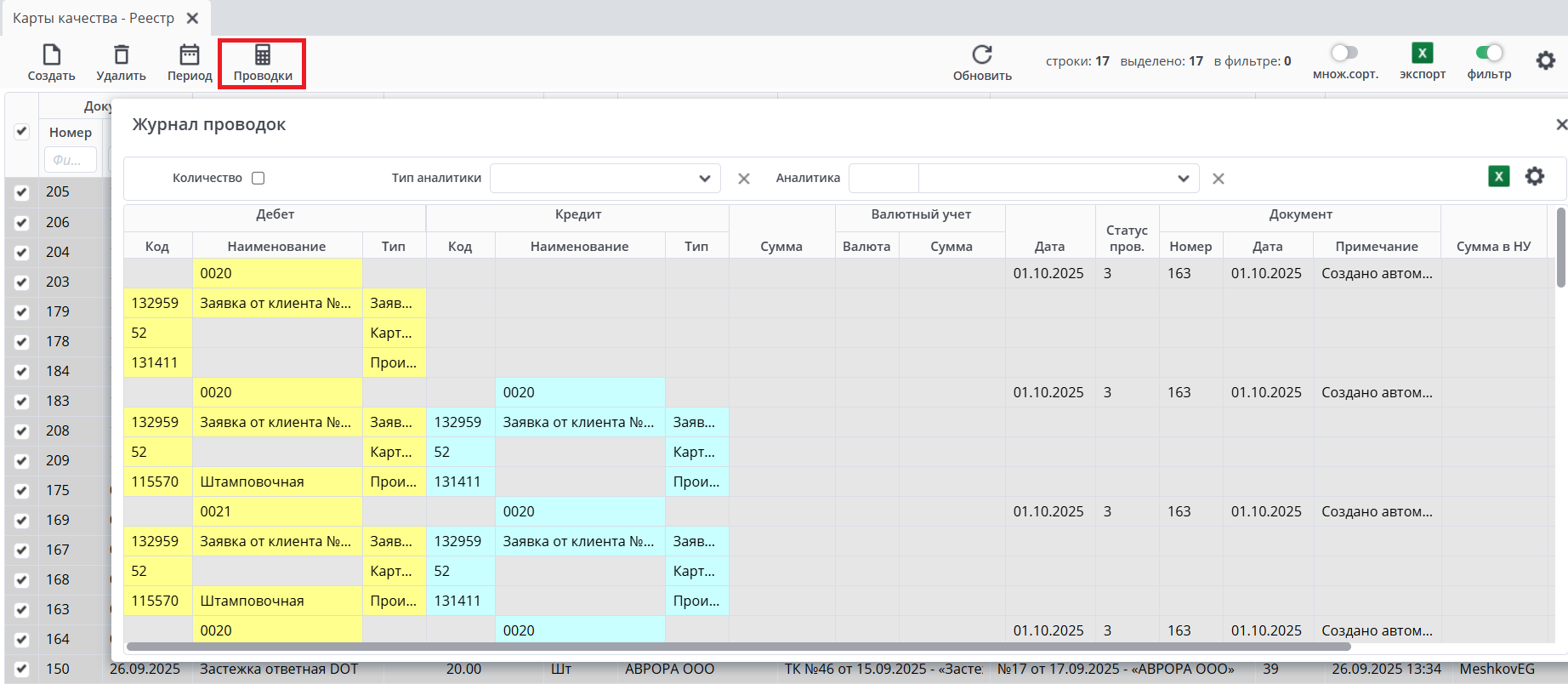Clear the Тип аналитики selection
1568x684 pixels.
[x=743, y=179]
